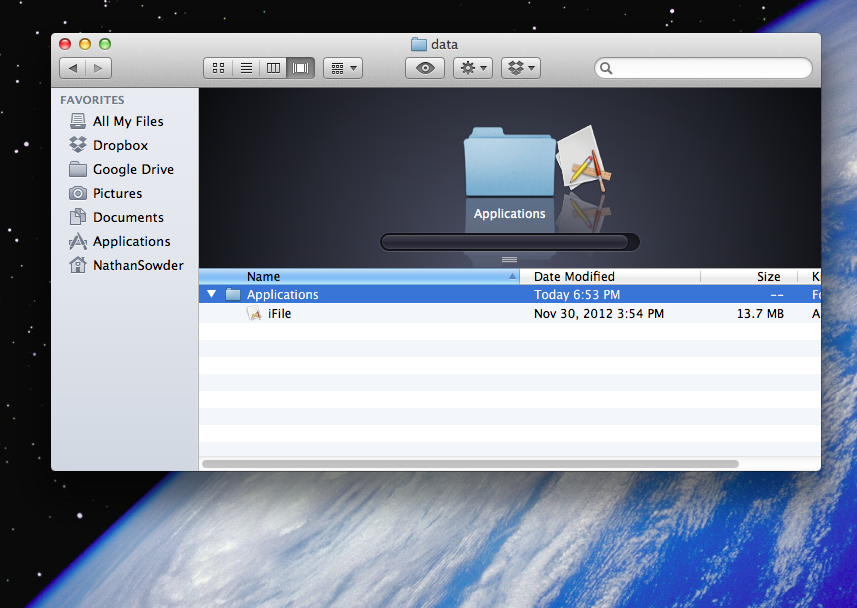Collapse the Applications folder disclosure triangle
The width and height of the screenshot is (857, 608).
tap(211, 294)
